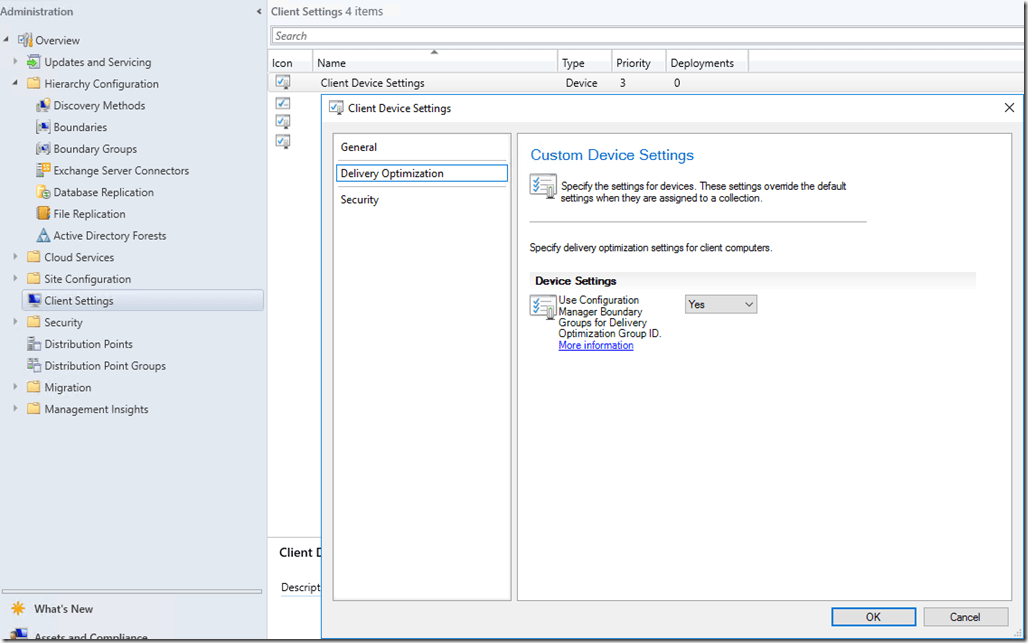
Task: Click the OK button
Action: tap(873, 617)
